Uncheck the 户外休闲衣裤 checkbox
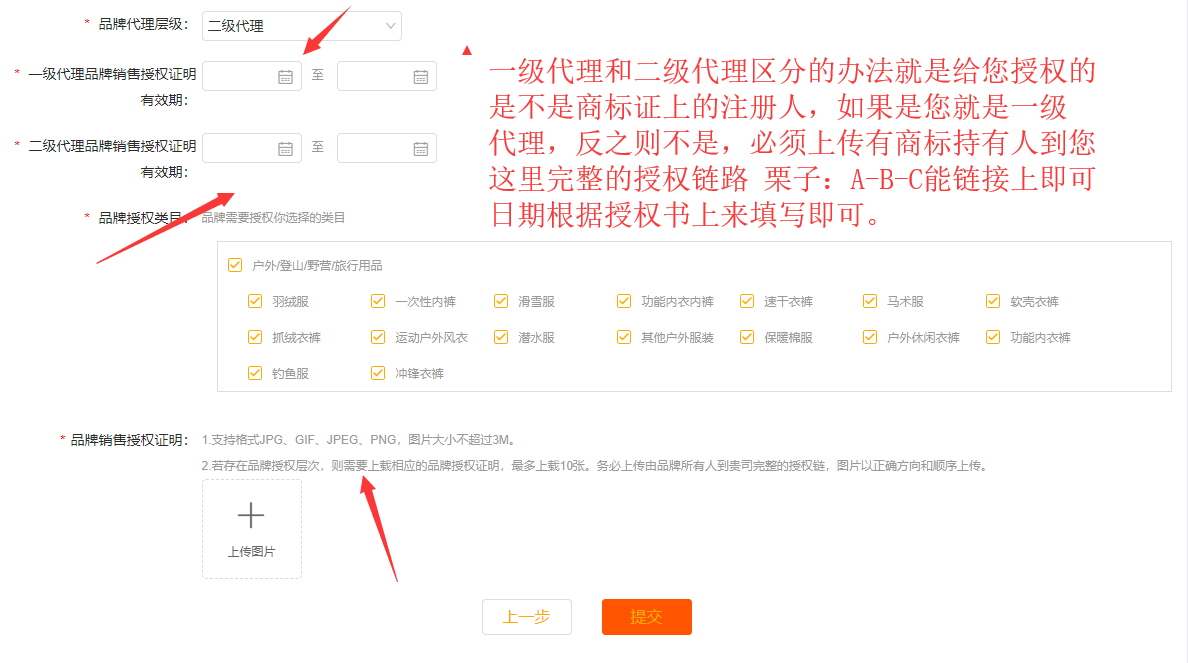The height and width of the screenshot is (663, 1188). tap(870, 337)
